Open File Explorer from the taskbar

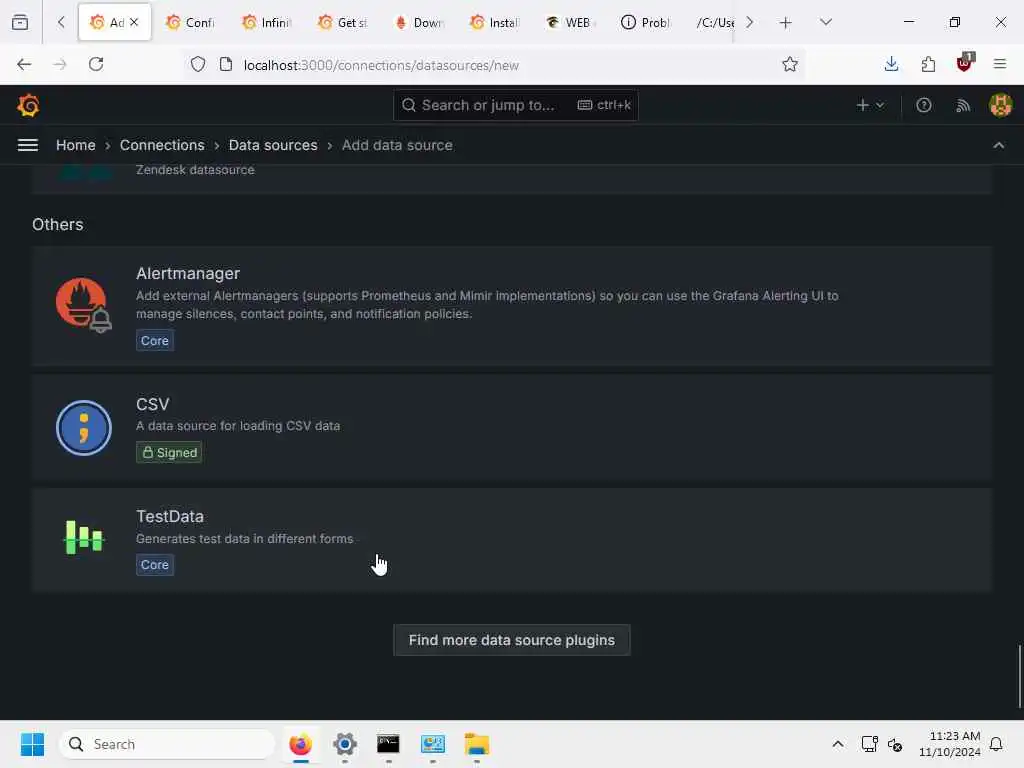(477, 744)
